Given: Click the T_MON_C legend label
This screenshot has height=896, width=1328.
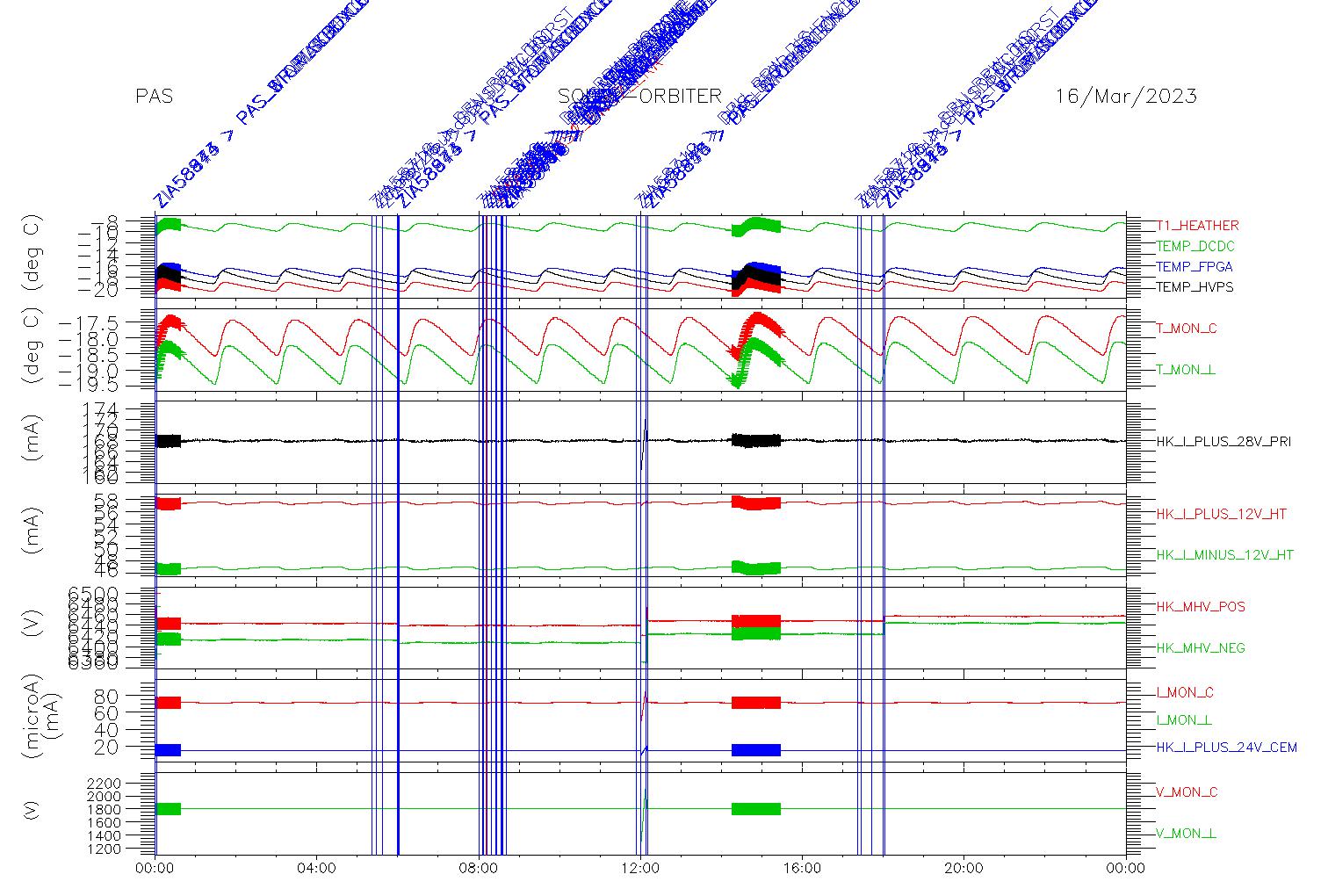Looking at the screenshot, I should [1187, 329].
